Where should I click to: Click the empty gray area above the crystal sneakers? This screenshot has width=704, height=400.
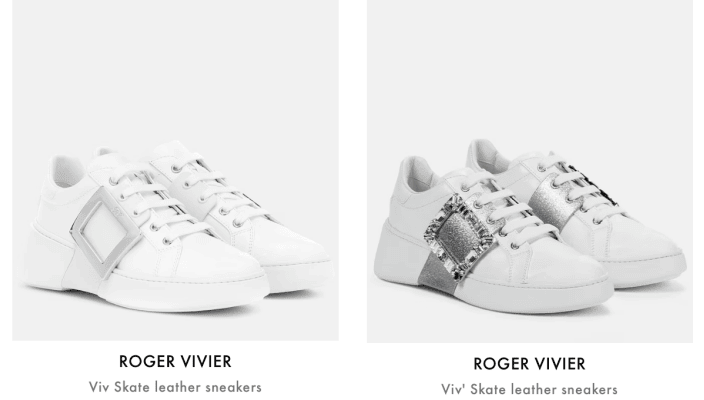click(530, 67)
